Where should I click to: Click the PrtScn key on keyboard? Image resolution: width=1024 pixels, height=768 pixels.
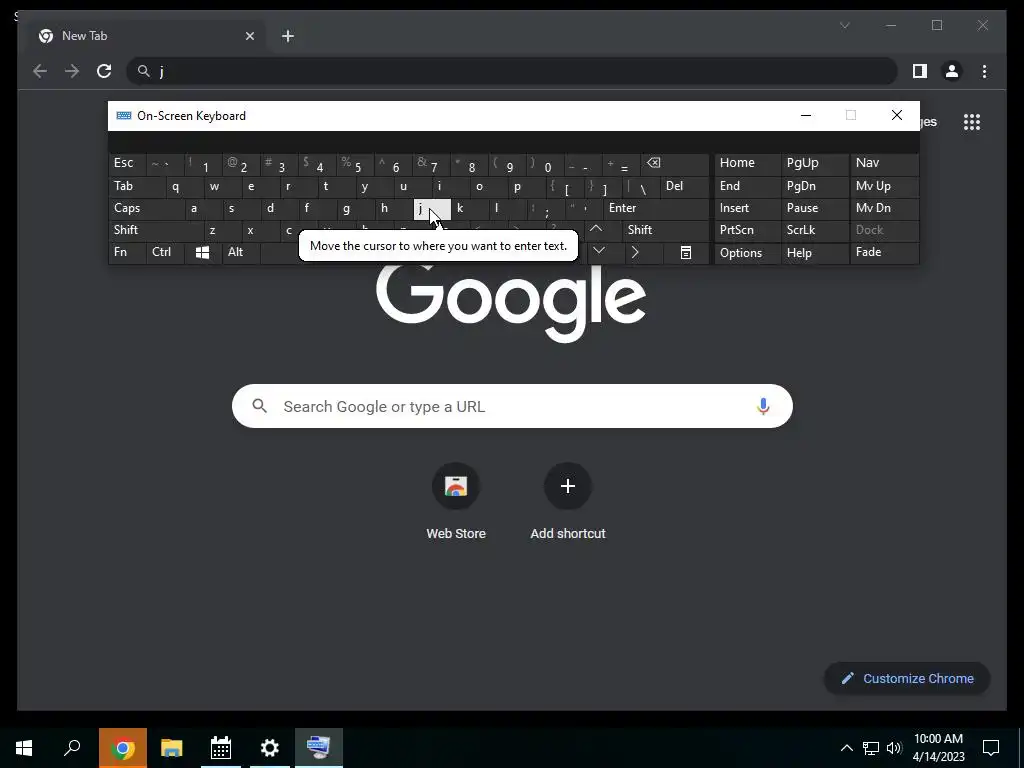(747, 230)
